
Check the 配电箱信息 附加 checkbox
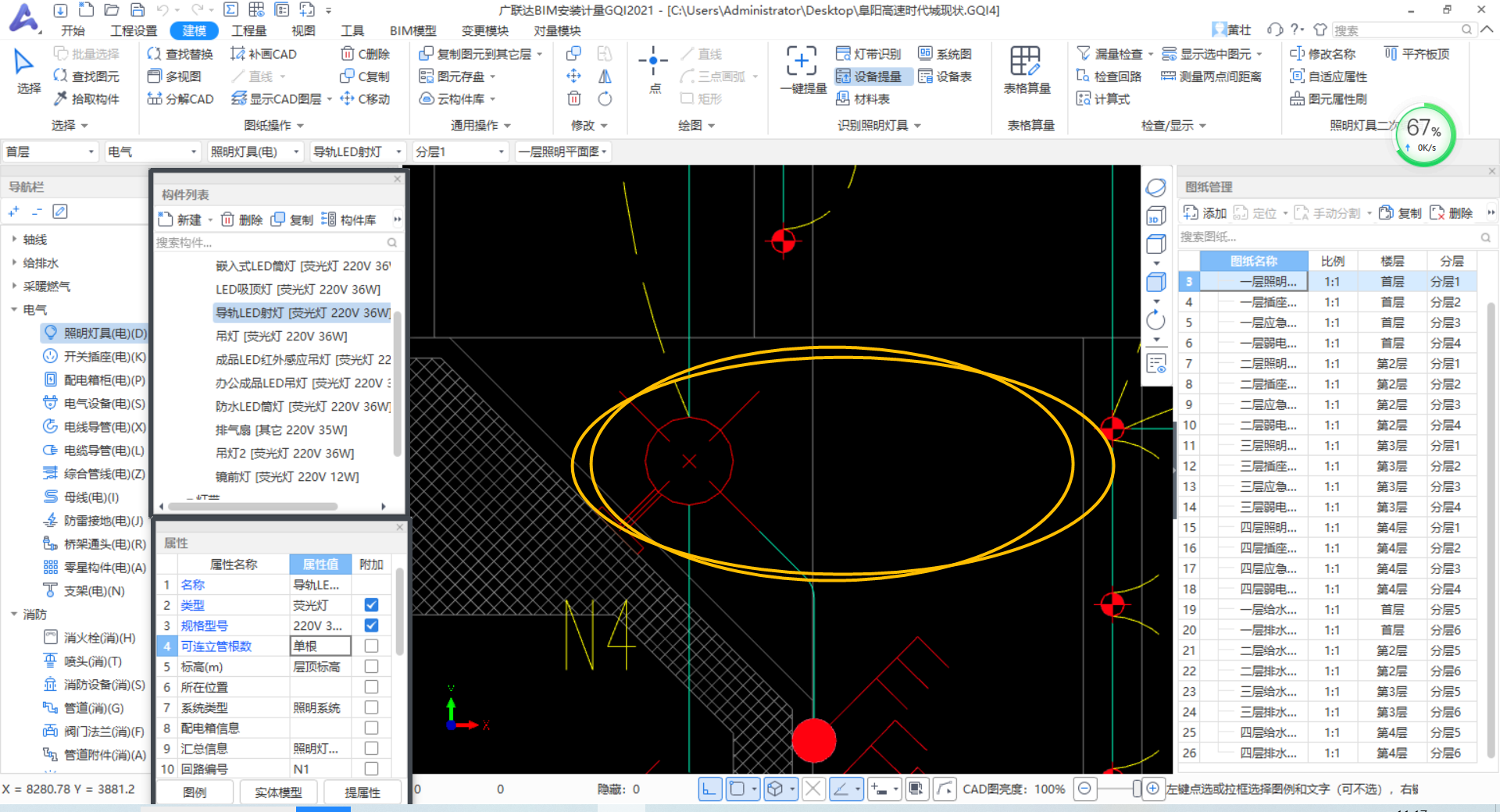coord(371,728)
